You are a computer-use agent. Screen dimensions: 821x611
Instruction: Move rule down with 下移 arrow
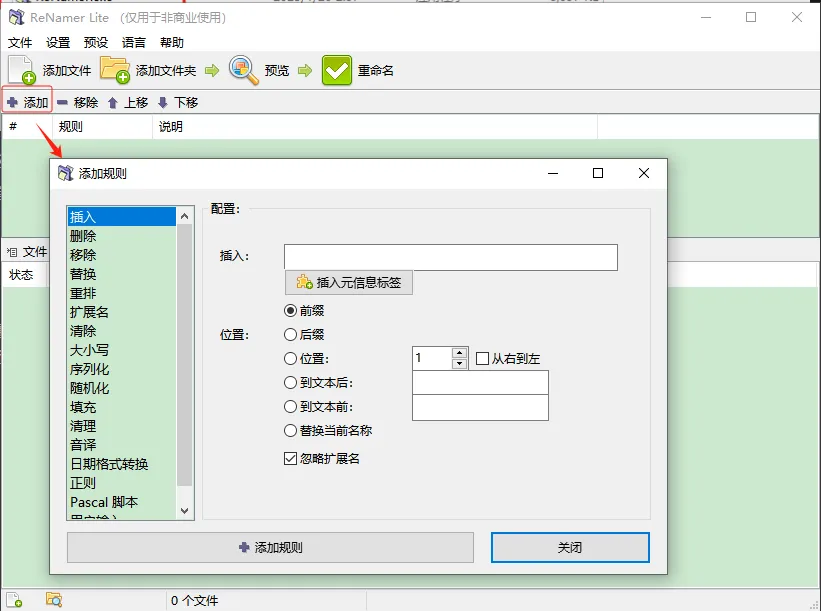coord(178,102)
